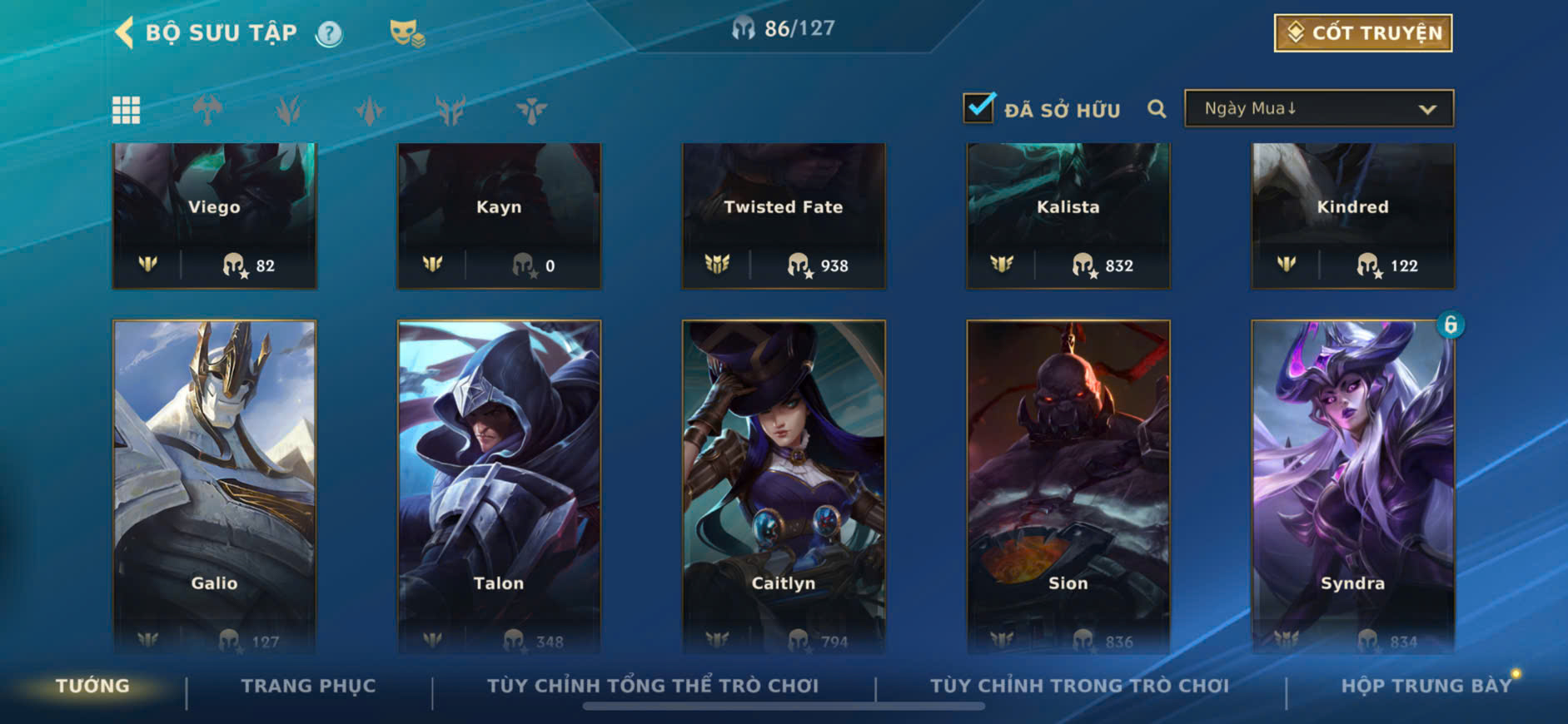Image resolution: width=1568 pixels, height=724 pixels.
Task: Open Tùy Chỉnh Tổng Thể Trò Chơi tab
Action: click(x=653, y=686)
